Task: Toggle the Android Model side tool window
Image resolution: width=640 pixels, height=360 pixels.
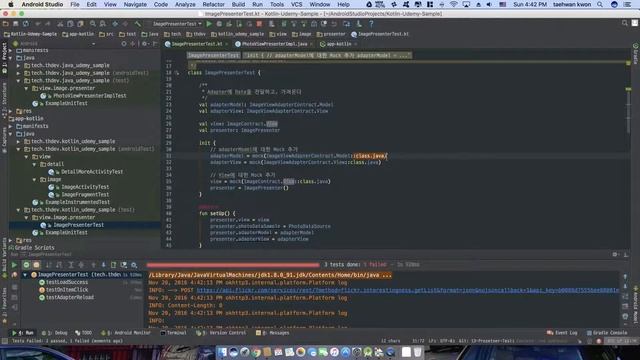Action: point(636,304)
